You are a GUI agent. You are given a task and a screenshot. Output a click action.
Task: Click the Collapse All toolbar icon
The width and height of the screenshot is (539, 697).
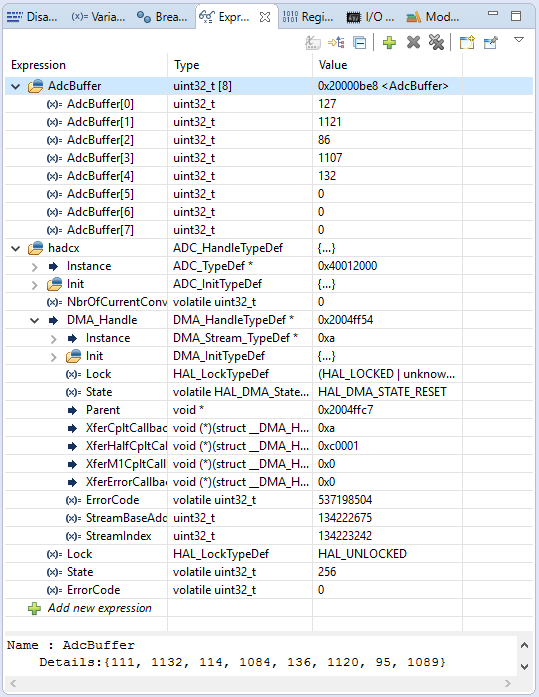(x=359, y=43)
